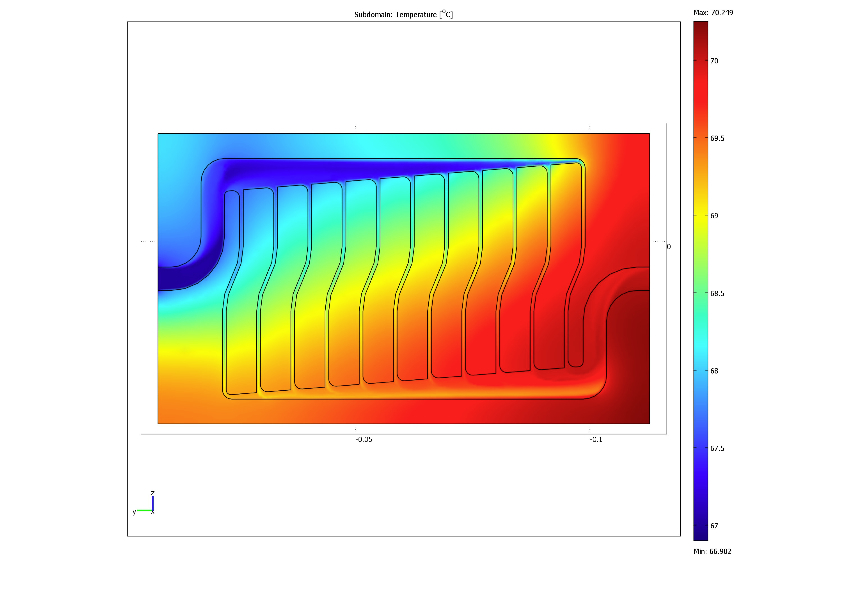Click the -0.05 x-axis tick label
Viewport: 842px width, 595px height.
click(x=364, y=438)
